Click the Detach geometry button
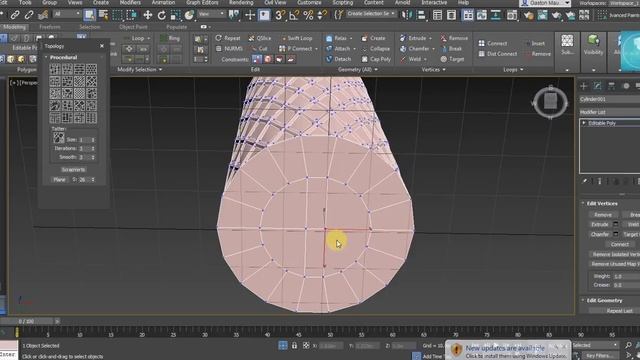Viewport: 640px width, 360px height. coord(338,59)
